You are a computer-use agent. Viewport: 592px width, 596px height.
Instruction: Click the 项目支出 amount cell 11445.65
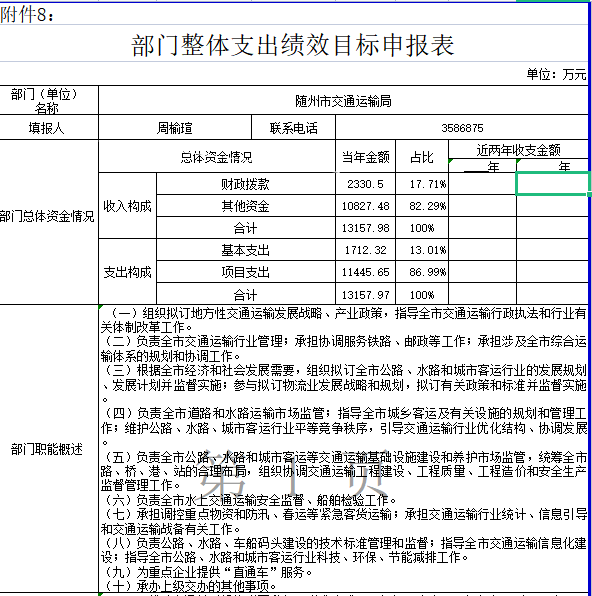tap(365, 272)
